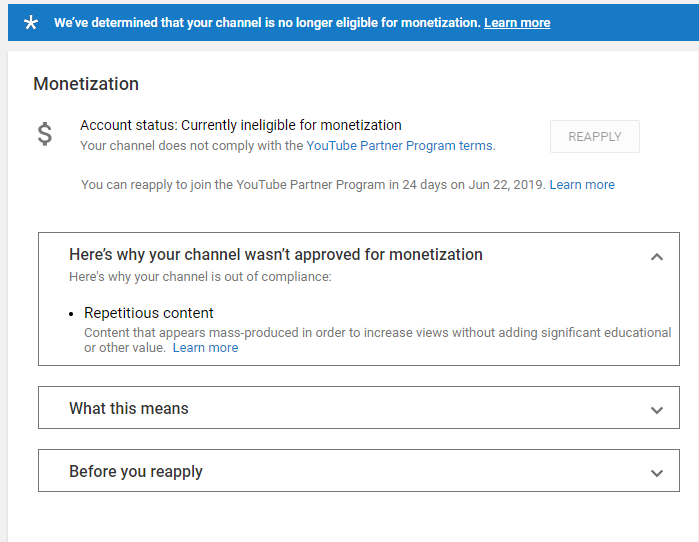This screenshot has width=699, height=542.
Task: Expand the What this means section
Action: click(657, 410)
